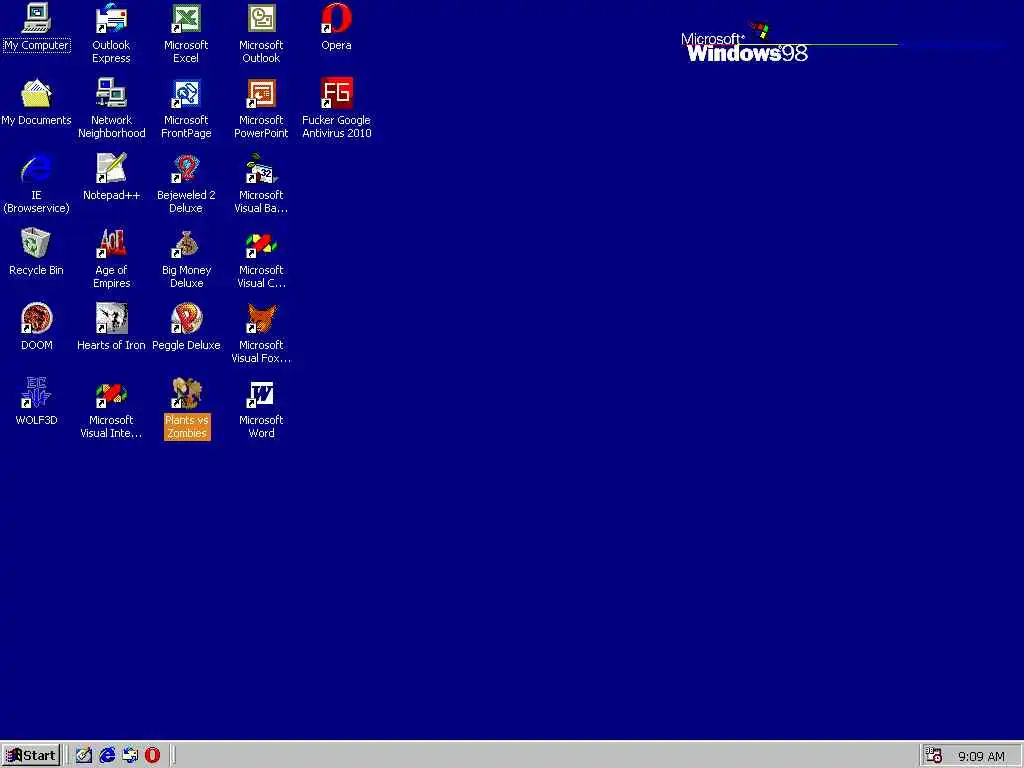The height and width of the screenshot is (768, 1024).
Task: Open the Start menu
Action: [31, 756]
